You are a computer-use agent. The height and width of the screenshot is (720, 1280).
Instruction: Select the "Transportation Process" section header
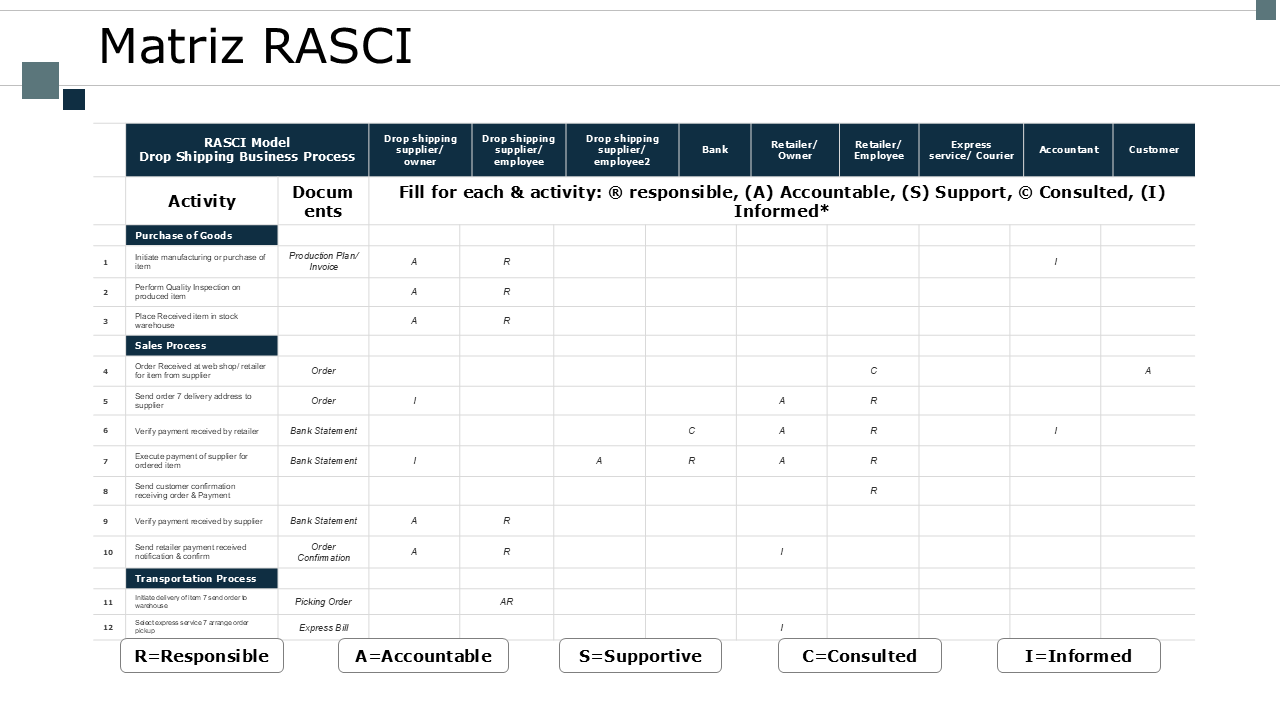202,579
